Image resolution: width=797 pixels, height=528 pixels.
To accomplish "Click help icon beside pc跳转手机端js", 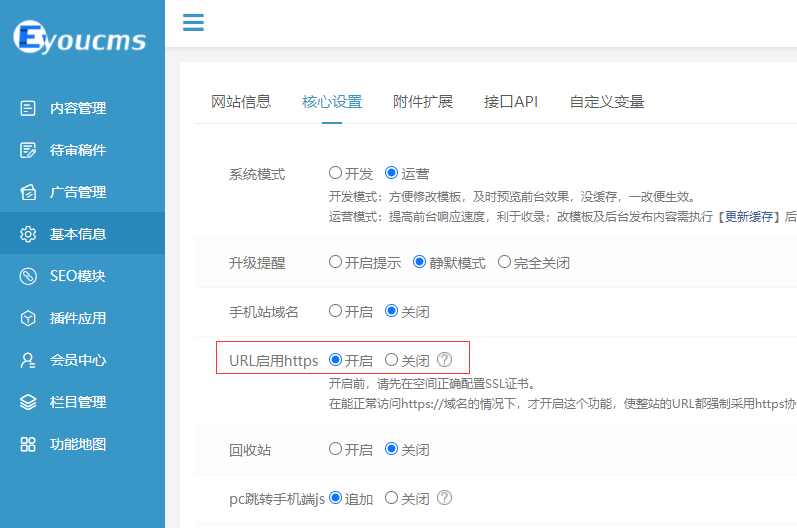I will (445, 498).
